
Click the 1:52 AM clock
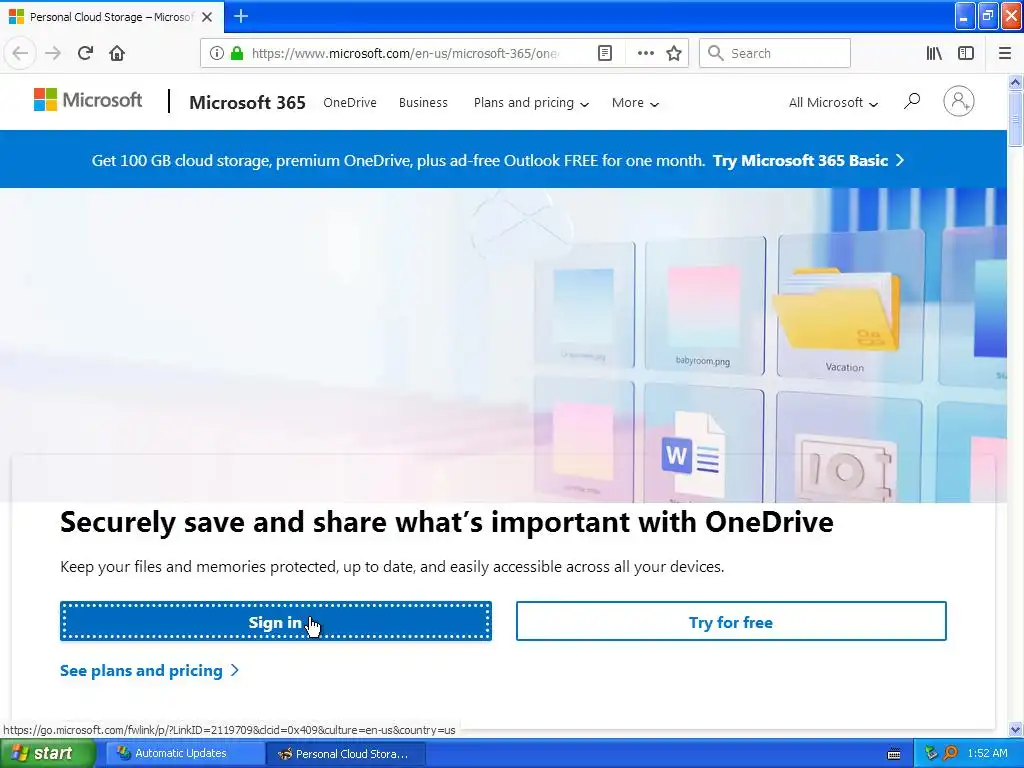coord(987,753)
